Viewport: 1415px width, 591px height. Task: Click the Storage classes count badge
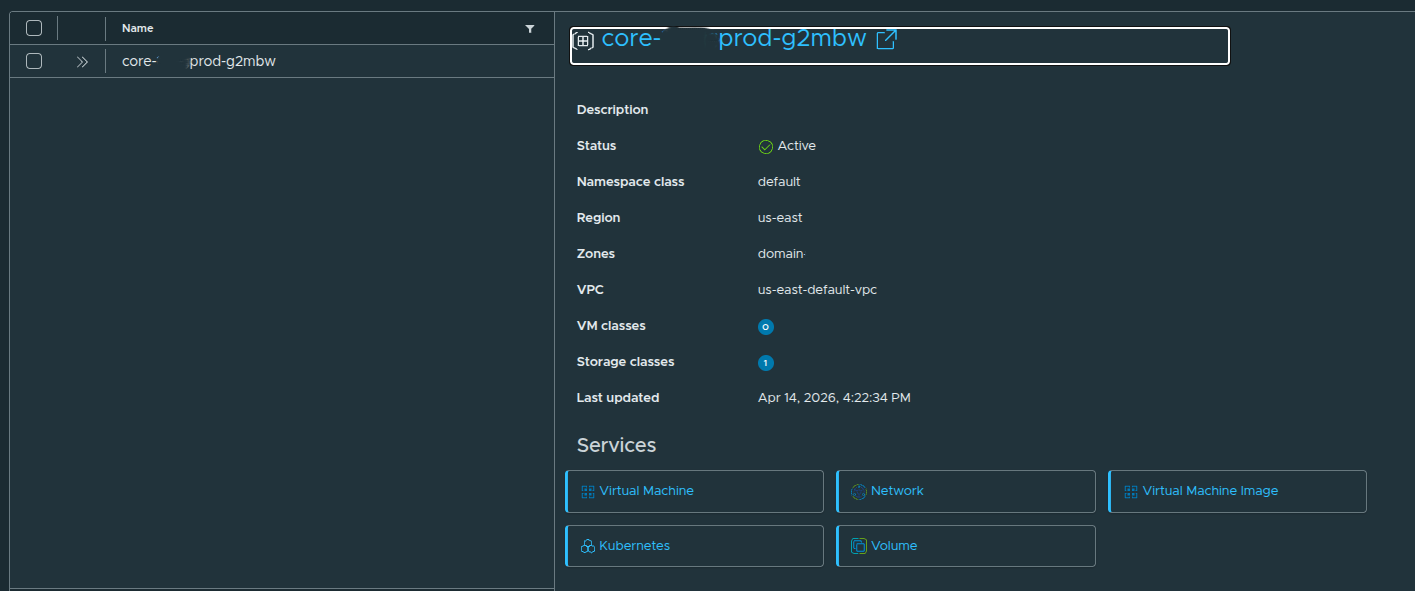[765, 362]
